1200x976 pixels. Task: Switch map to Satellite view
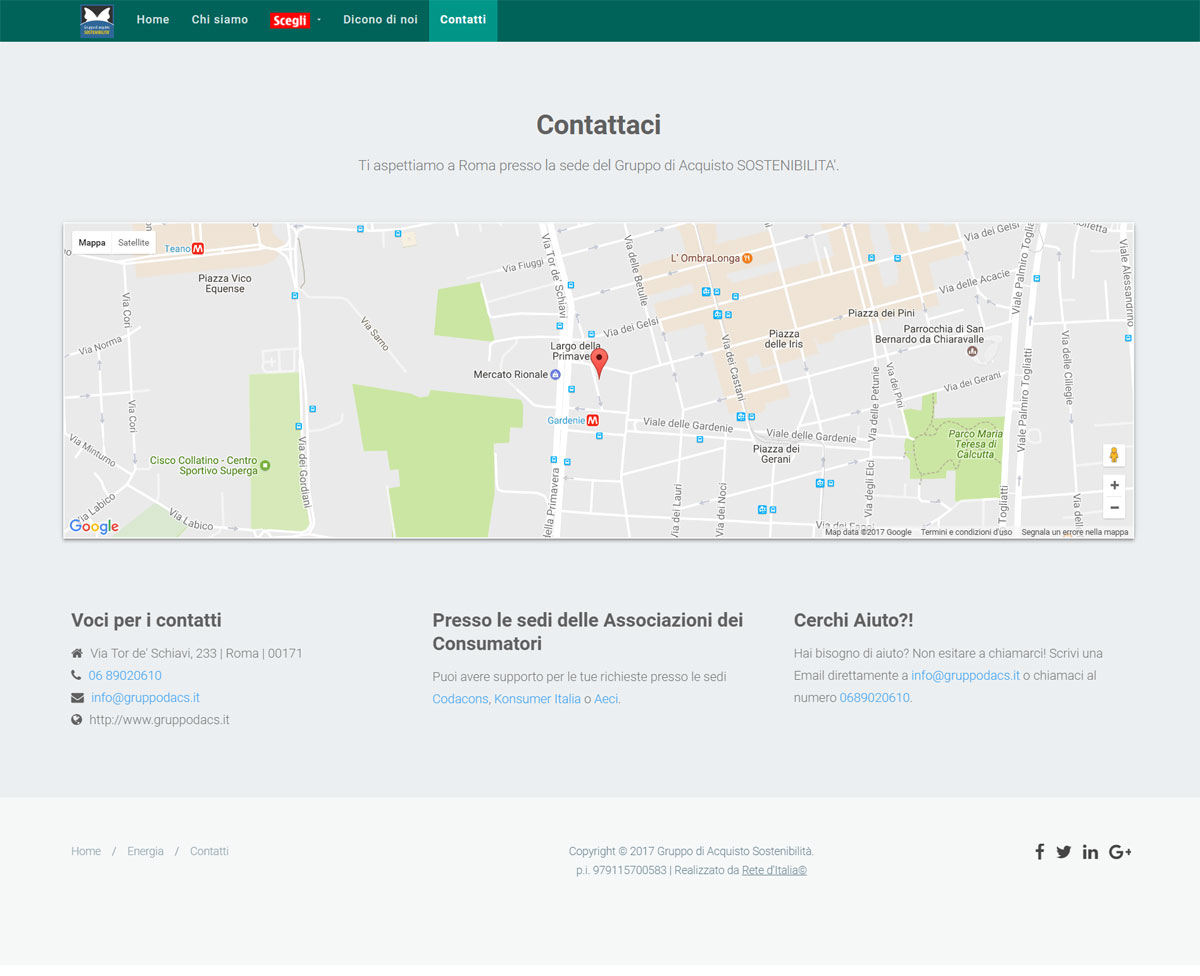[x=133, y=243]
